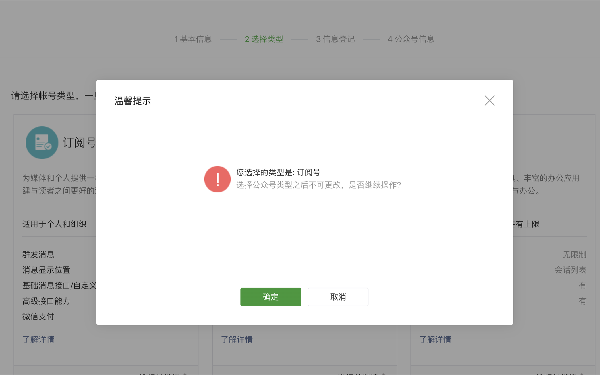Cancel the dialog with 取消
The image size is (600, 375).
pyautogui.click(x=338, y=297)
